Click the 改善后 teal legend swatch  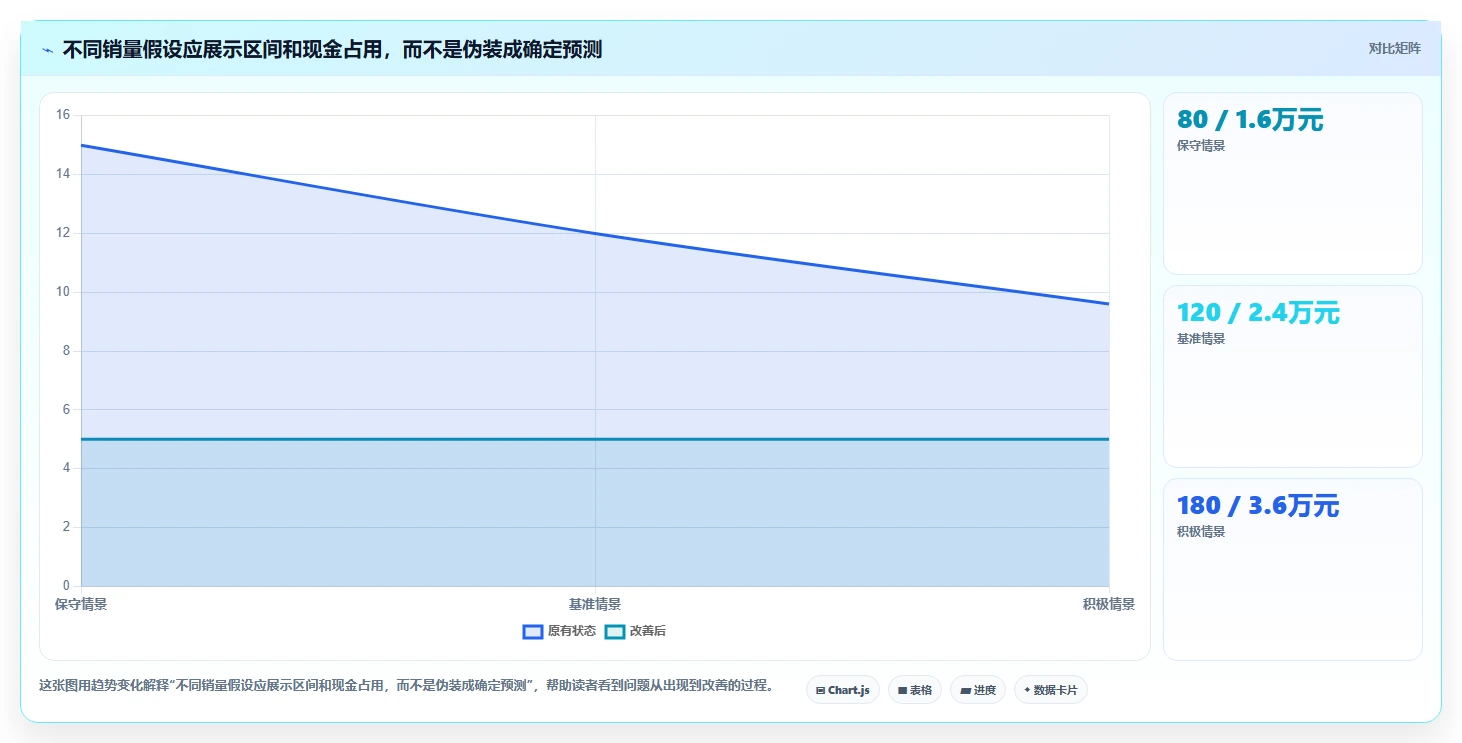point(616,631)
